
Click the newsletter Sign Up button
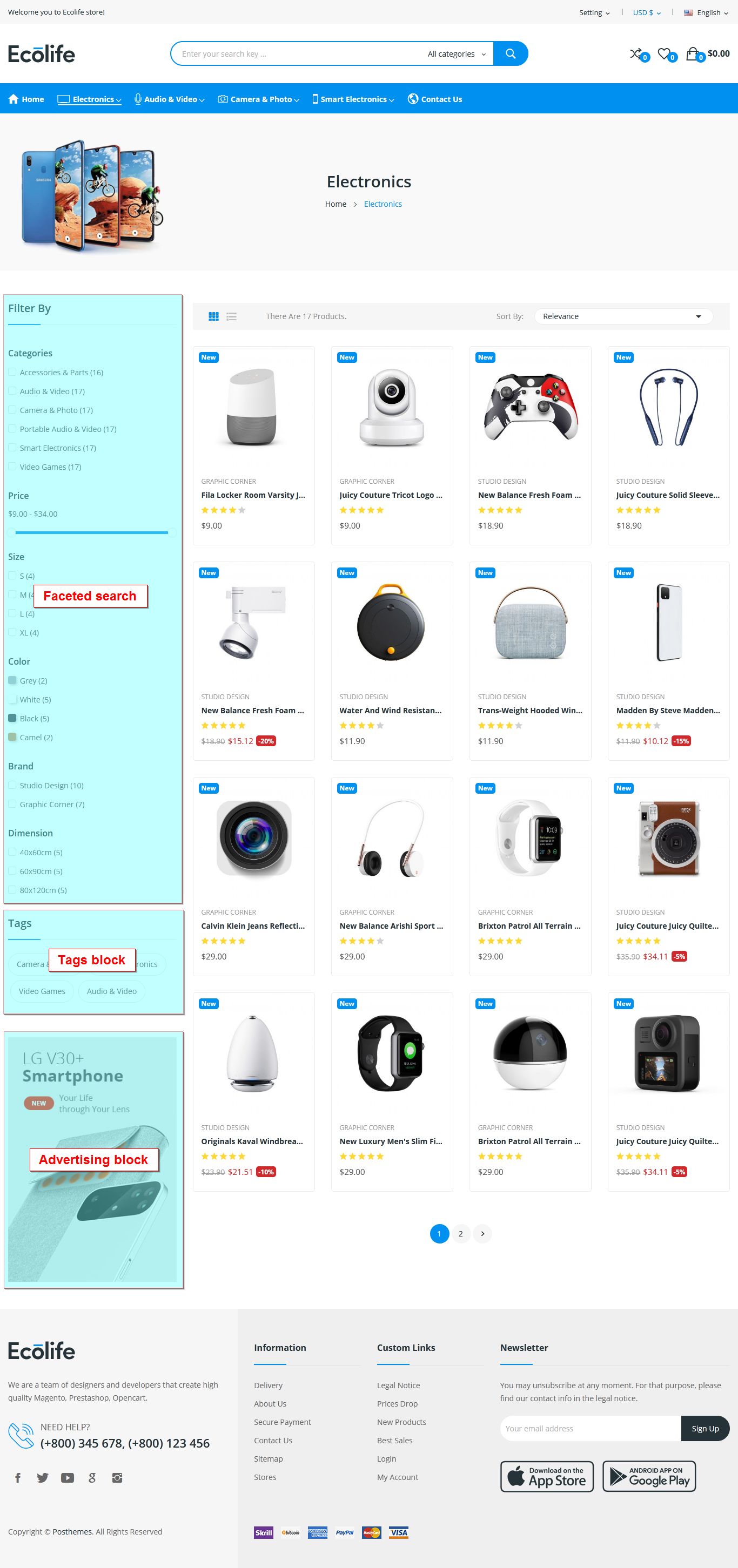pyautogui.click(x=705, y=1428)
